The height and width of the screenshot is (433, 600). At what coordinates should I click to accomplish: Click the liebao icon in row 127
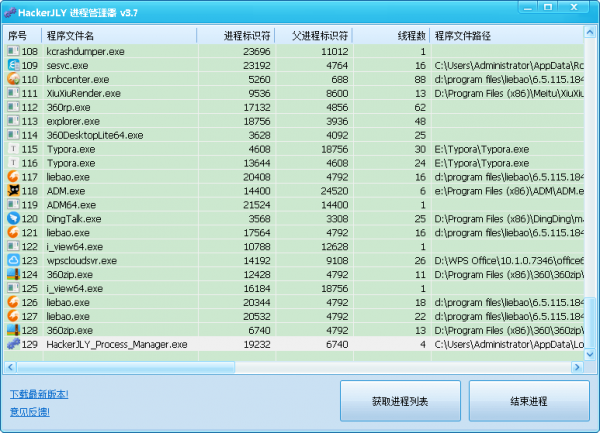click(x=13, y=316)
